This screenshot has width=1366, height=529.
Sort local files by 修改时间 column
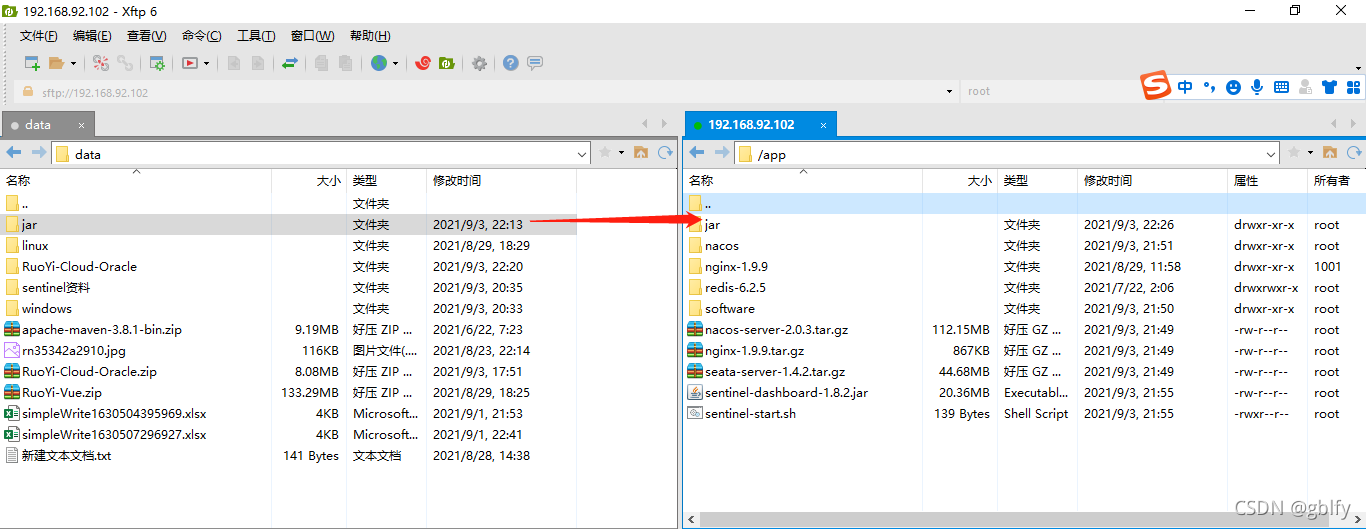[502, 181]
